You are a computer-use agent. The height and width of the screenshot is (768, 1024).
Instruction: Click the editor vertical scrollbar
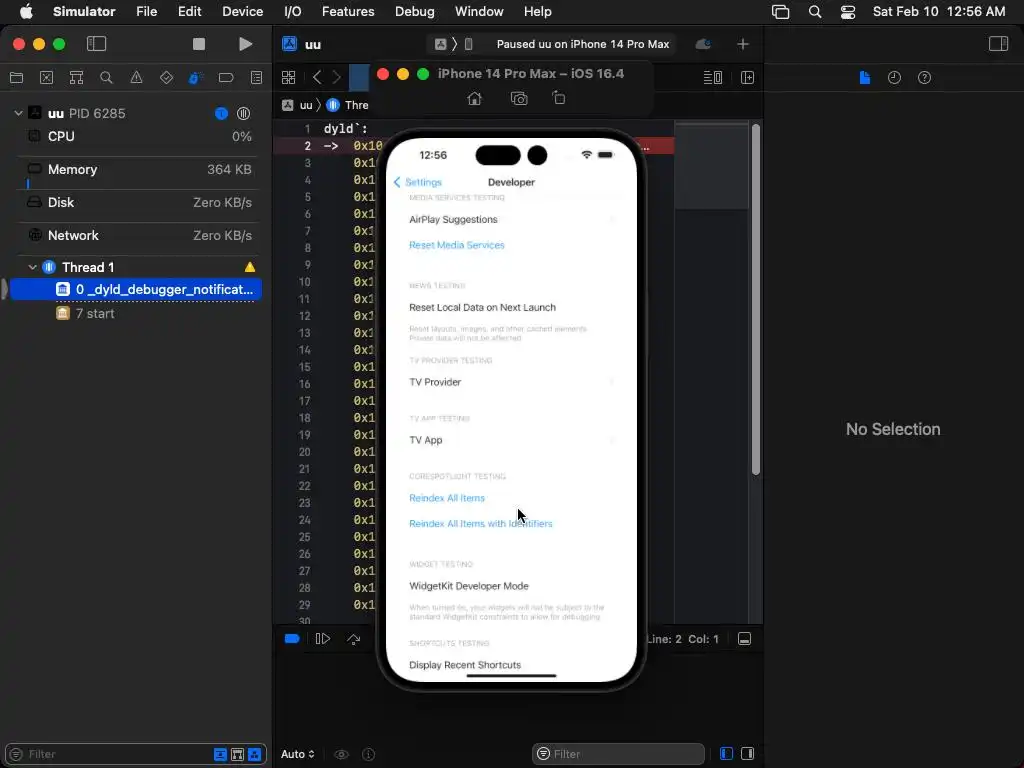[756, 299]
